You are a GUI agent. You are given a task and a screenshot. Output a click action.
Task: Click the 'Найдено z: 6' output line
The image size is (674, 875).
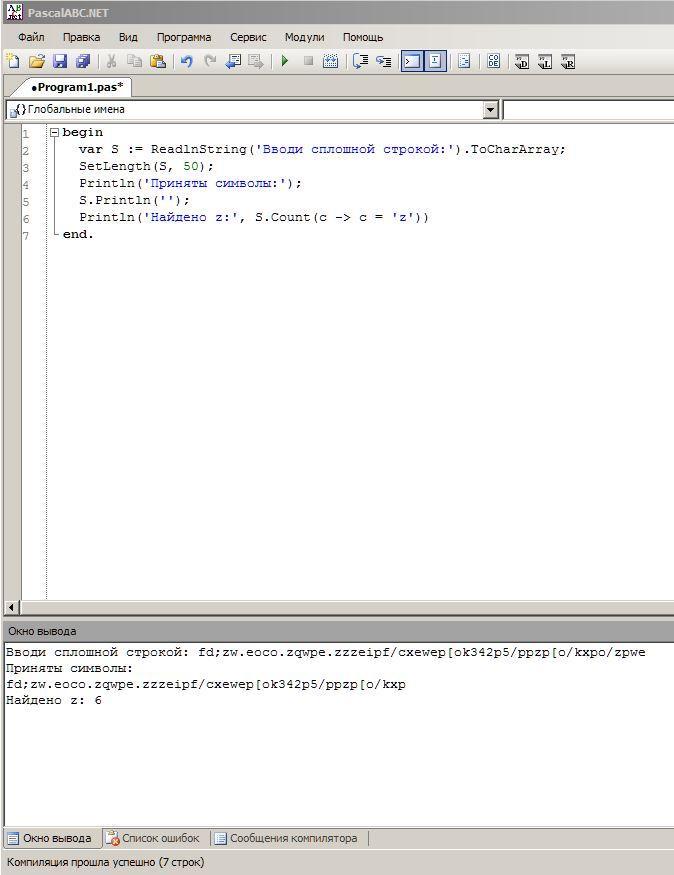(54, 700)
